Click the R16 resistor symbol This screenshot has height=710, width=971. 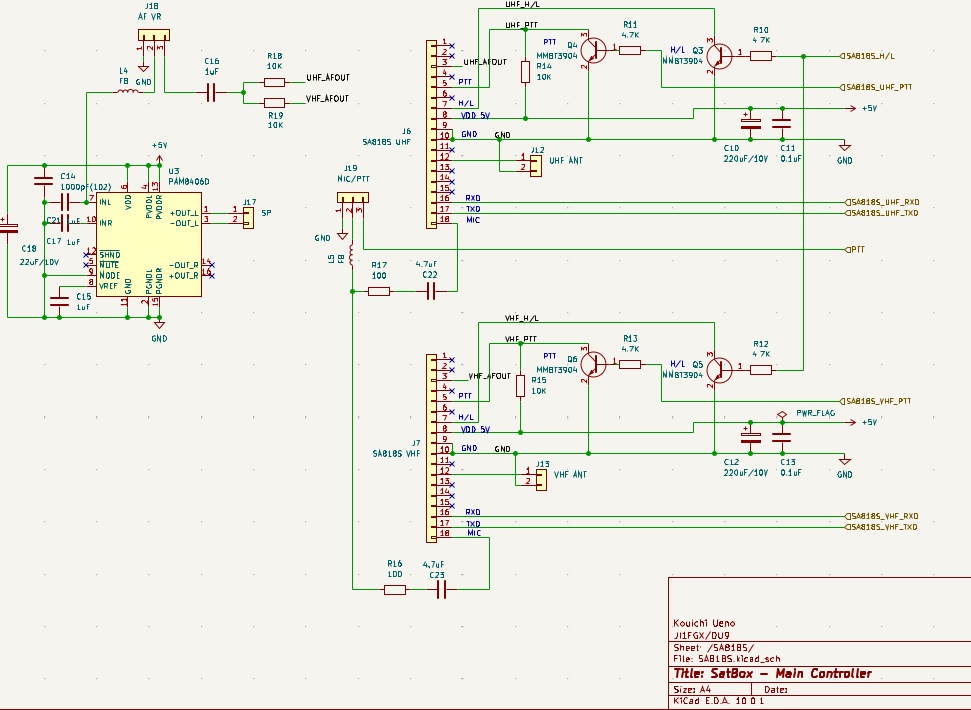[395, 590]
